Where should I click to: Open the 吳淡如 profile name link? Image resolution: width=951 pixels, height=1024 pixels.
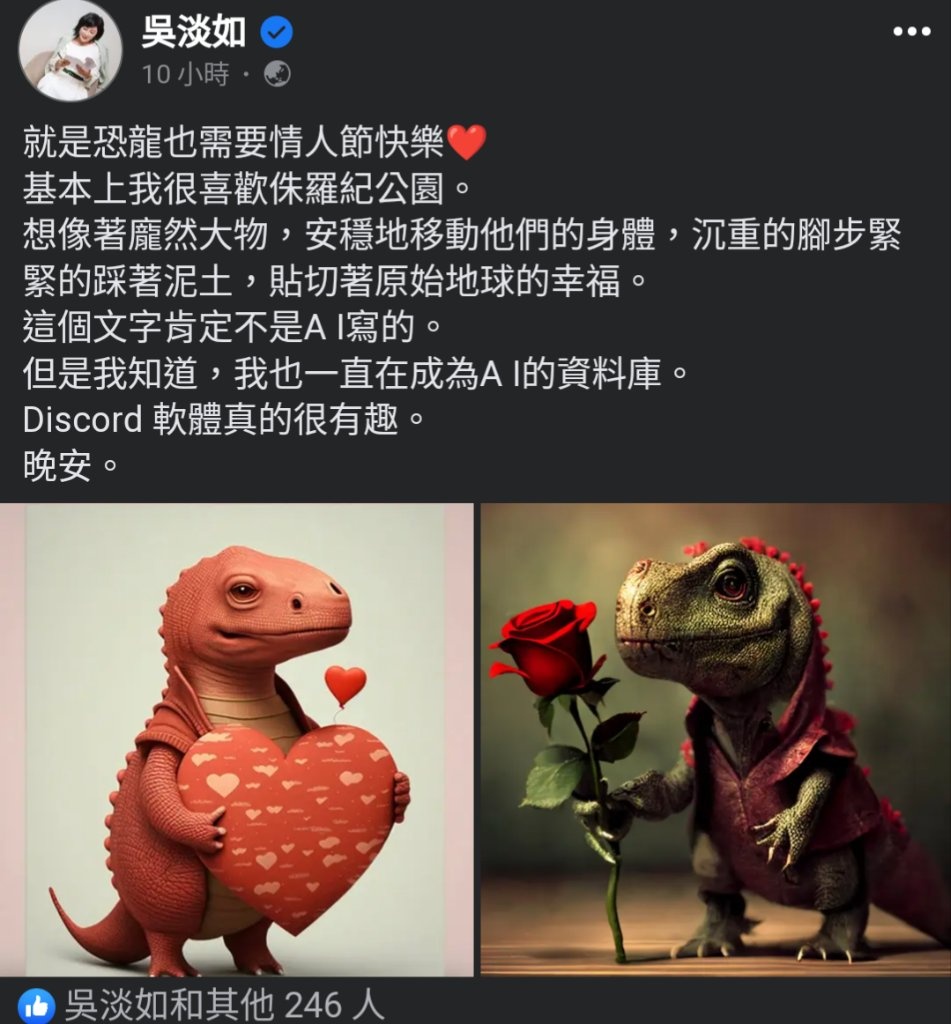coord(194,32)
